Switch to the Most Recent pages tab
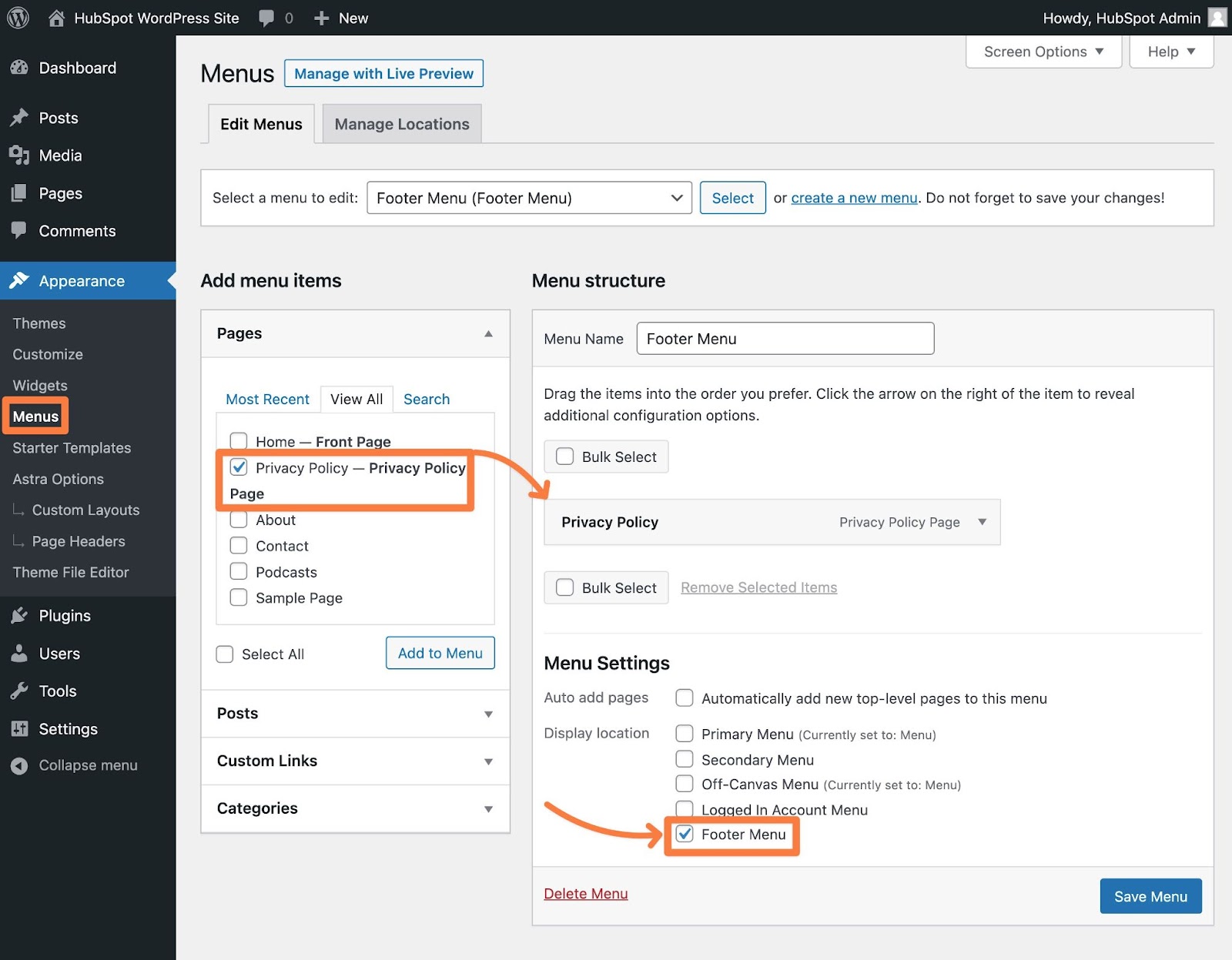The height and width of the screenshot is (960, 1232). click(267, 399)
